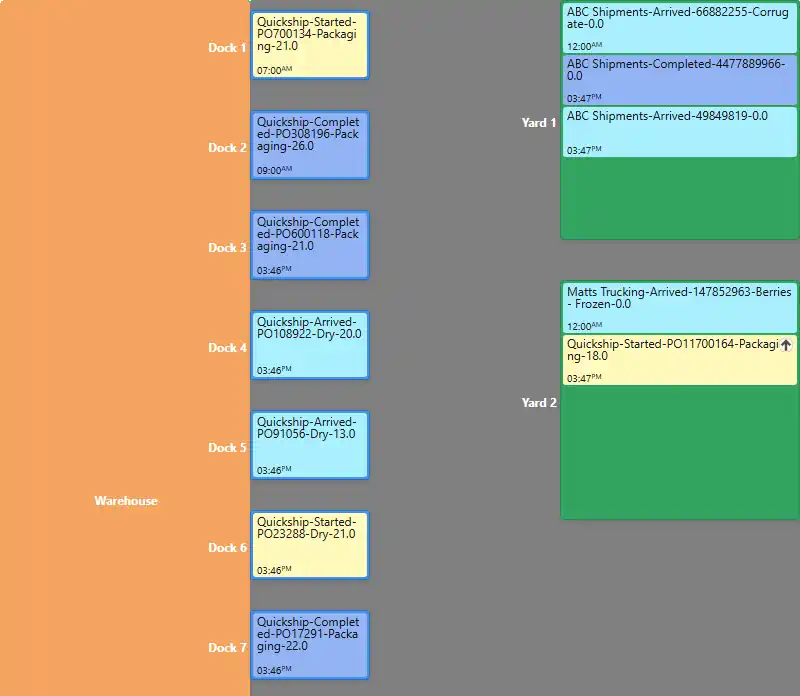Click the Dock 4 label
Screen dimensions: 800x696
[227, 348]
